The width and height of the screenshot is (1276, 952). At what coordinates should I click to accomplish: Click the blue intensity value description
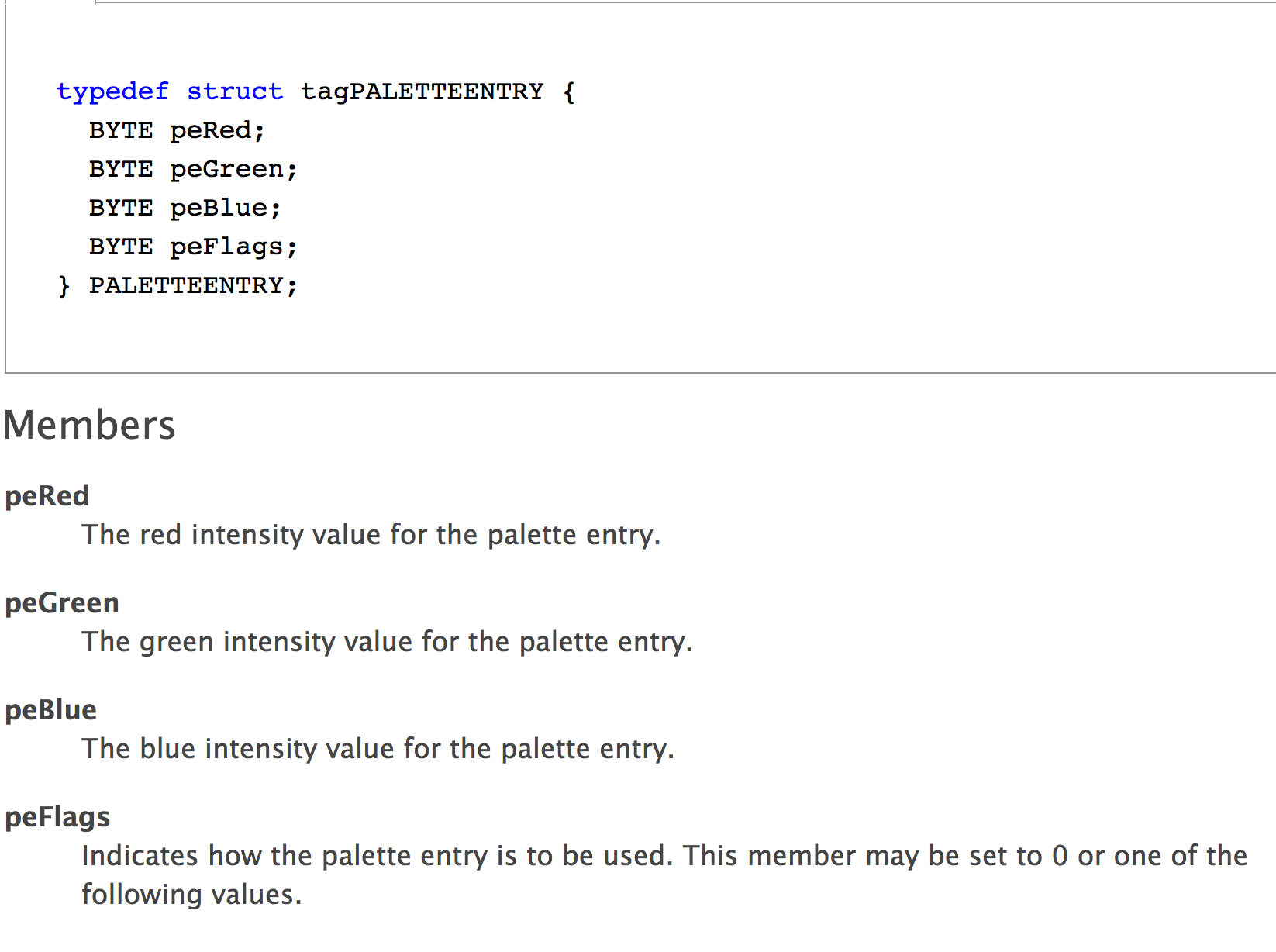[x=378, y=749]
